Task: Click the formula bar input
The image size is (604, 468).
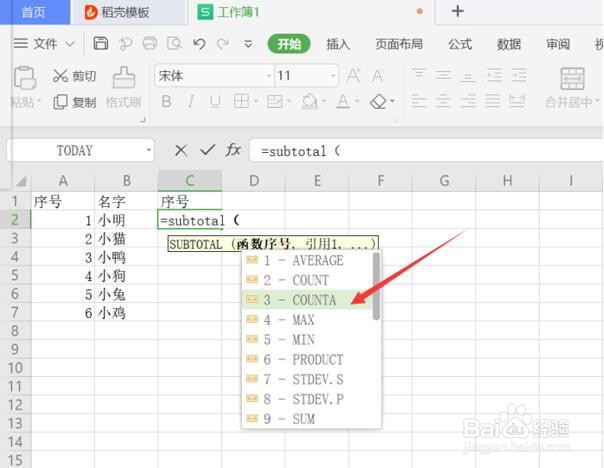Action: [426, 151]
